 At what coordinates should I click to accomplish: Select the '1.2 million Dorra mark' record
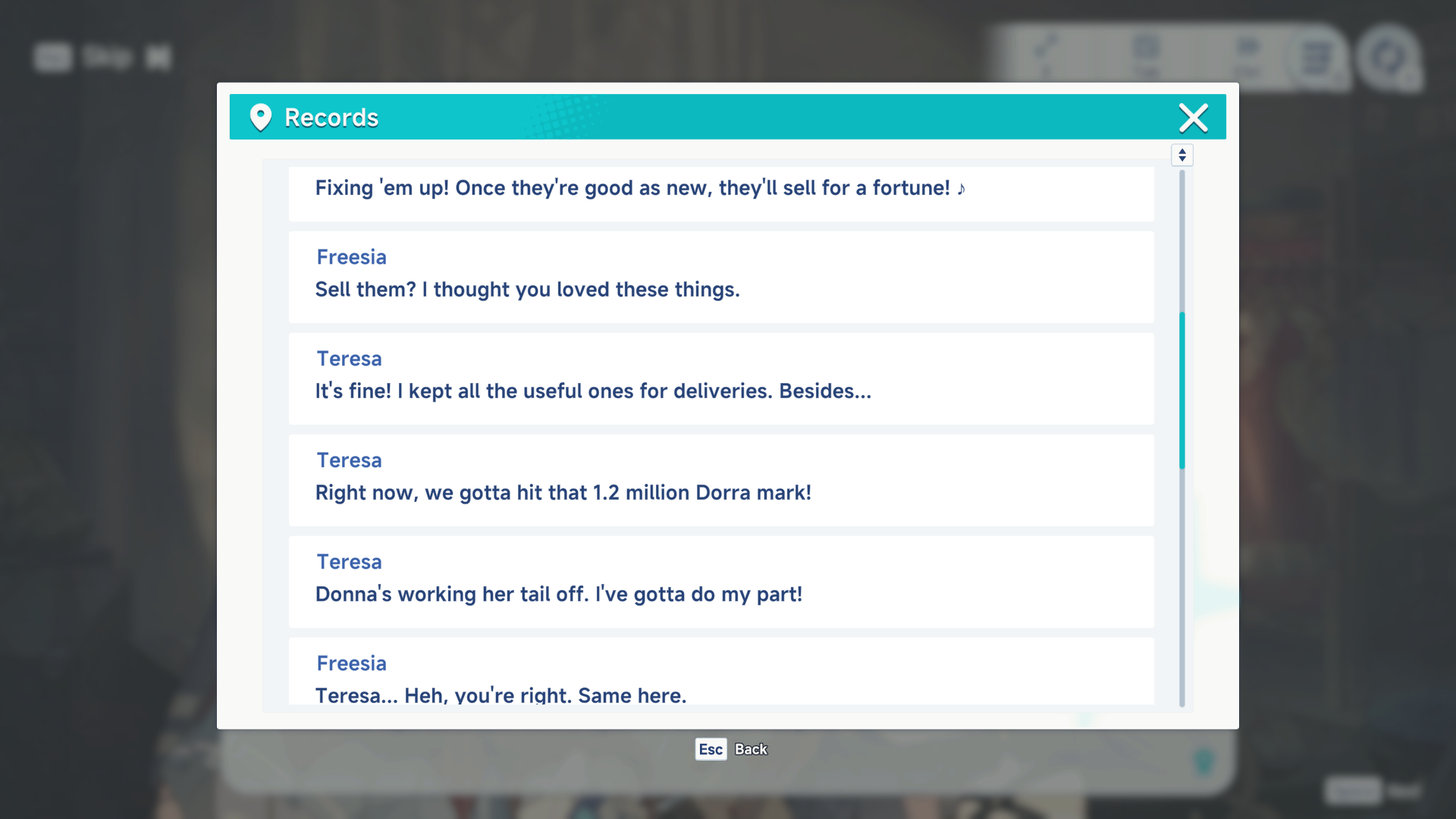[x=721, y=480]
